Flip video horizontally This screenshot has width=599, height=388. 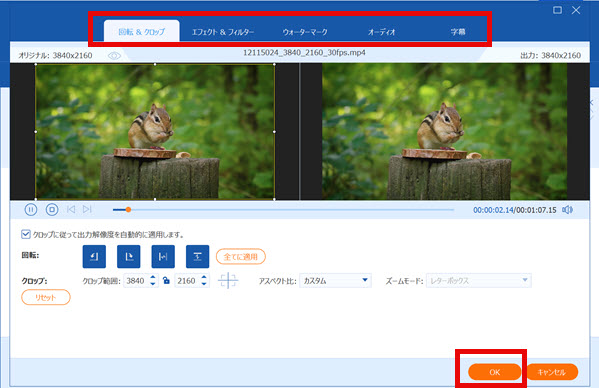(x=163, y=257)
